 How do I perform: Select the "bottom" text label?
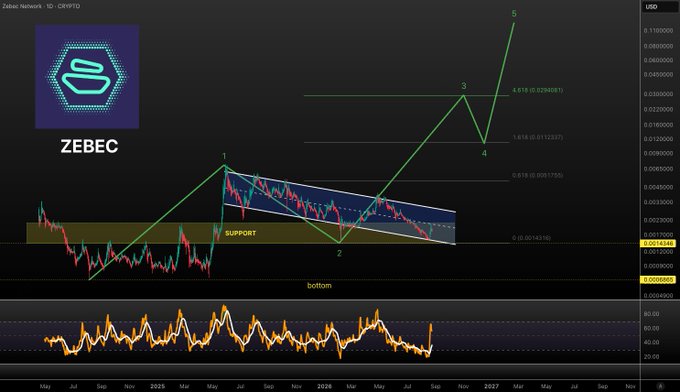pyautogui.click(x=319, y=286)
